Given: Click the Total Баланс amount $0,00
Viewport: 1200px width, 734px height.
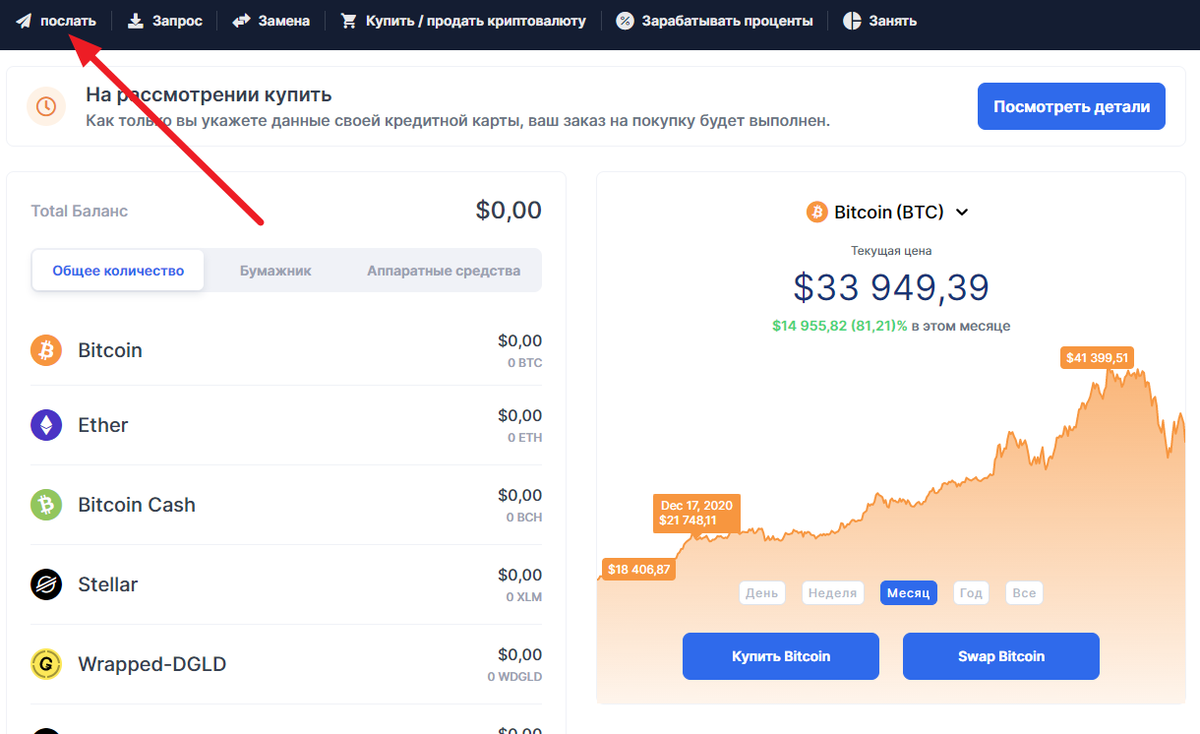Looking at the screenshot, I should click(508, 210).
